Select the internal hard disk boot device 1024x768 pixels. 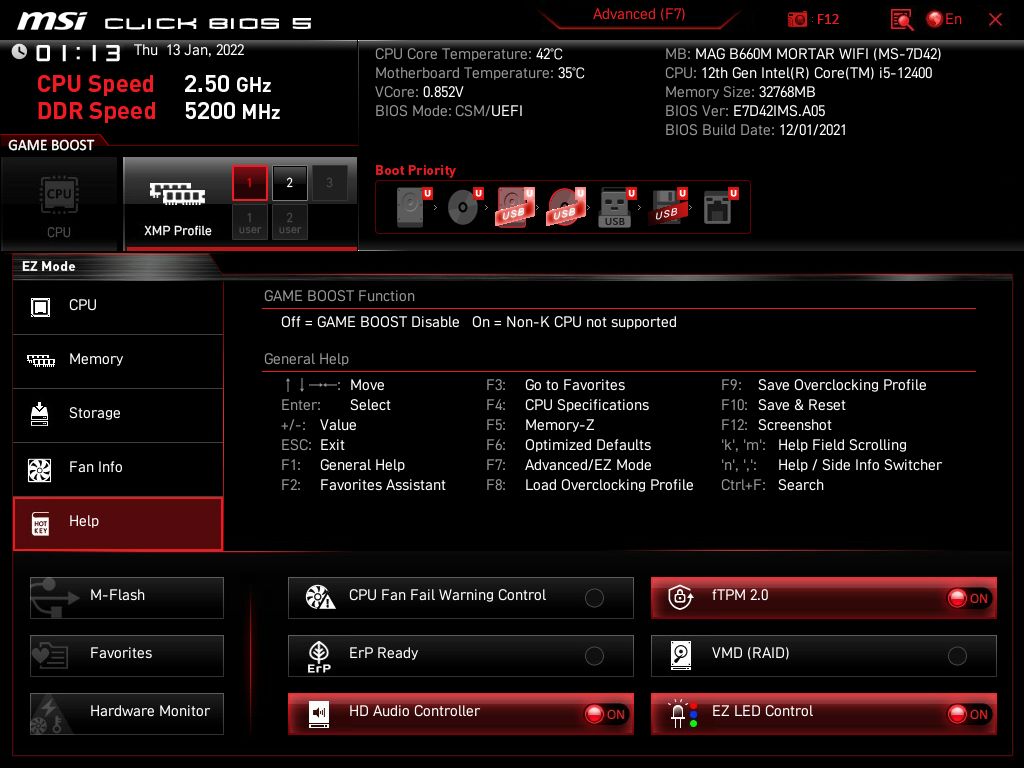click(x=411, y=207)
